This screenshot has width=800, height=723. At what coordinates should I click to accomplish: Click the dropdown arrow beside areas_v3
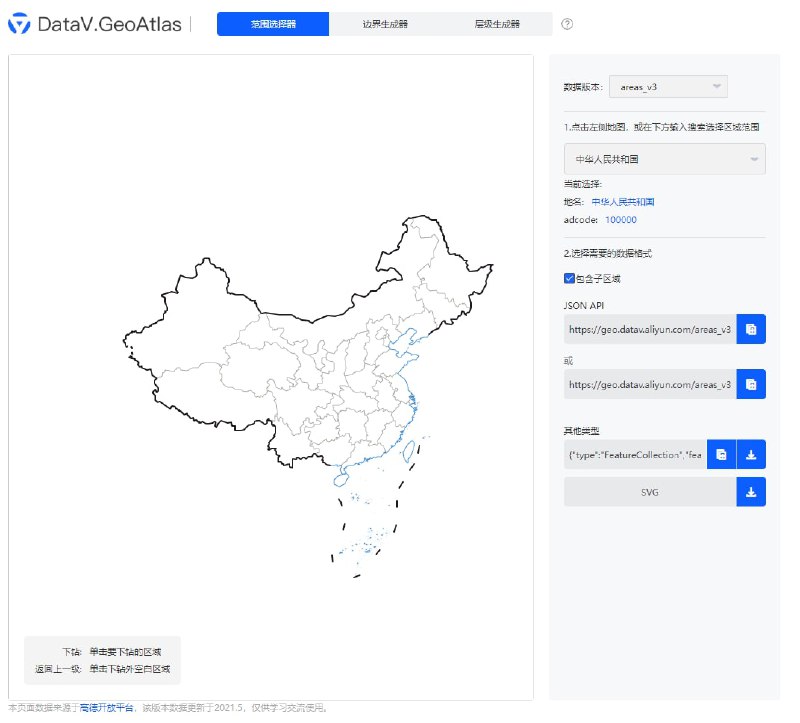[715, 86]
